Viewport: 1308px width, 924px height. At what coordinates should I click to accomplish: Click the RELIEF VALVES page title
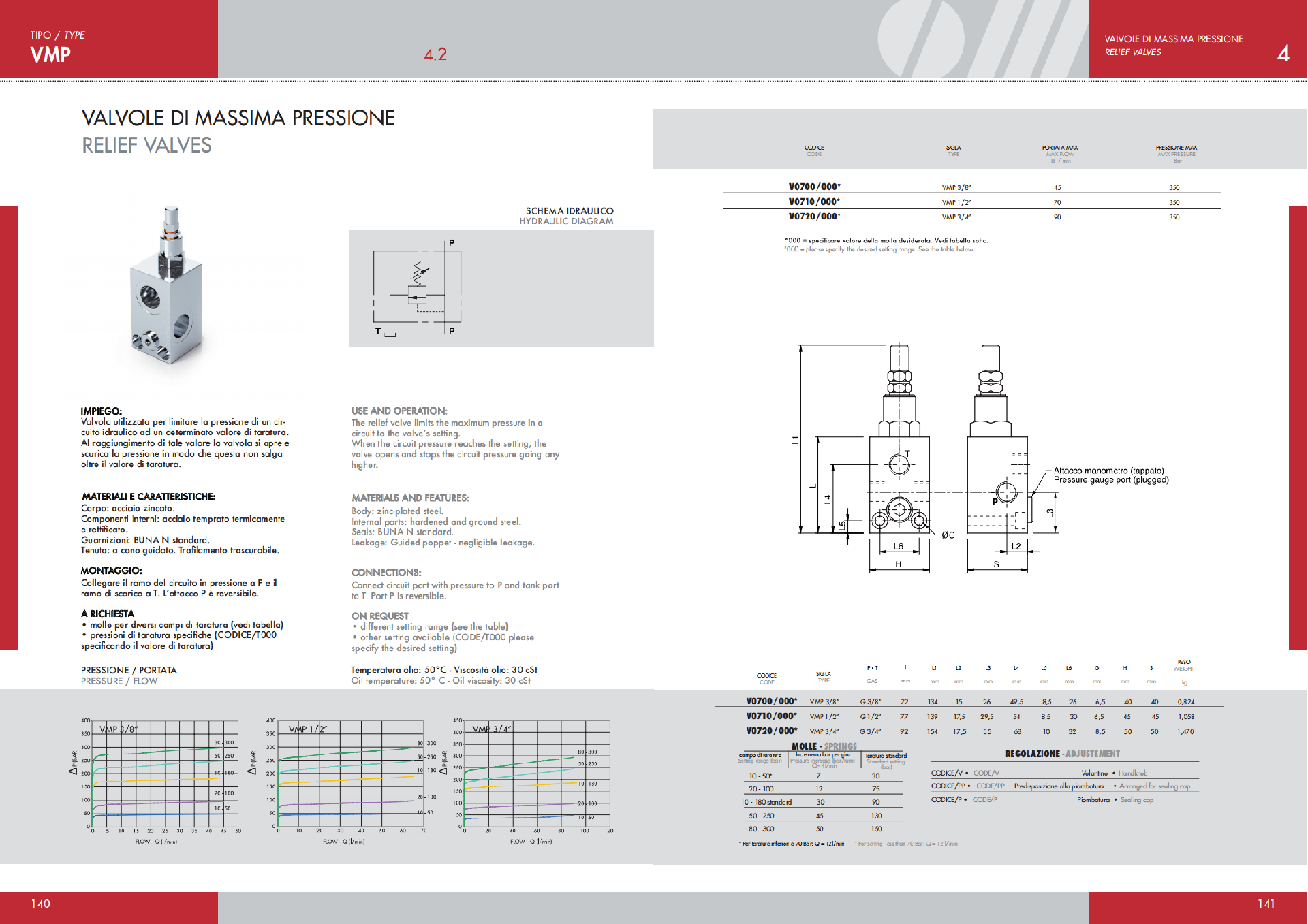[x=146, y=145]
